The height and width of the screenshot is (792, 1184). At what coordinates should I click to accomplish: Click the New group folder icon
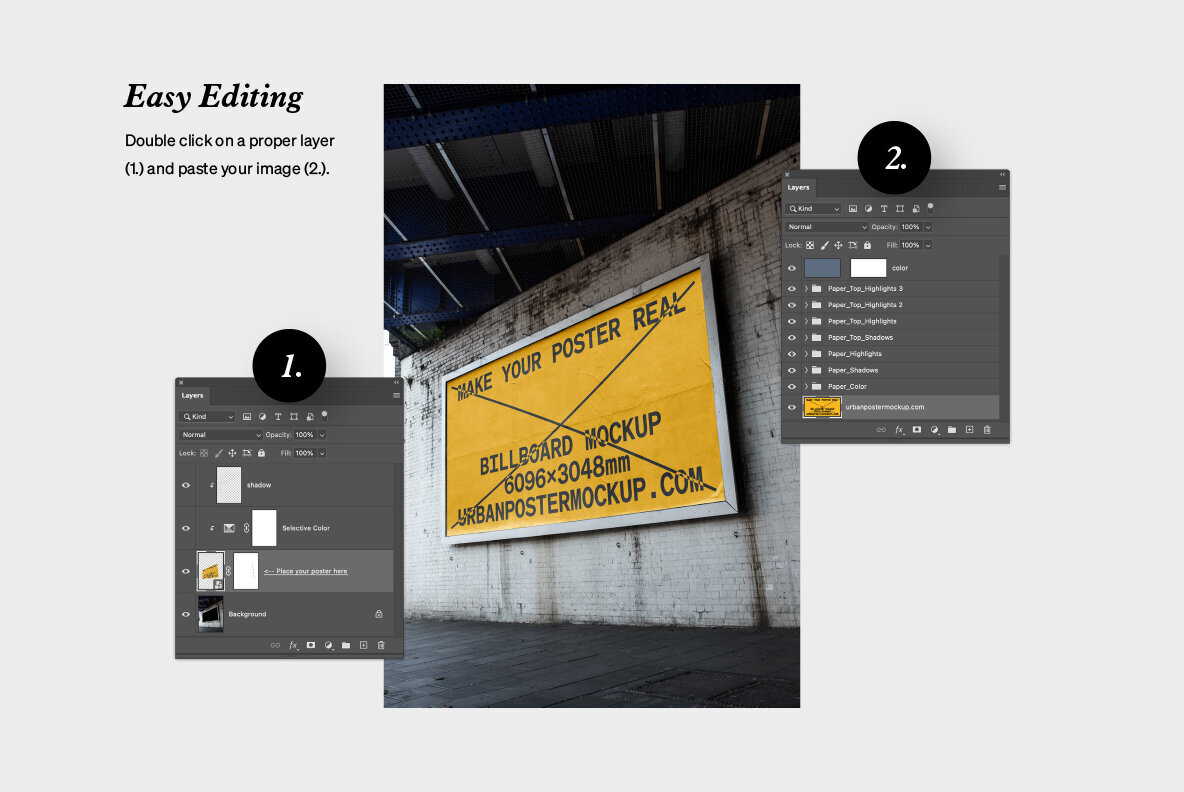348,644
